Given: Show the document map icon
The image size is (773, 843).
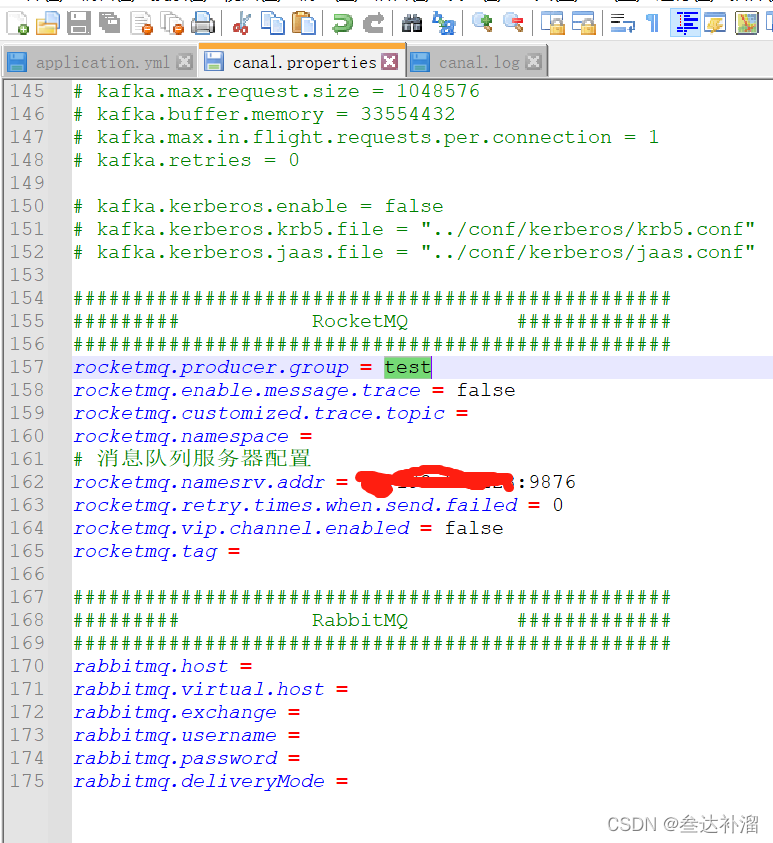Looking at the screenshot, I should 747,24.
